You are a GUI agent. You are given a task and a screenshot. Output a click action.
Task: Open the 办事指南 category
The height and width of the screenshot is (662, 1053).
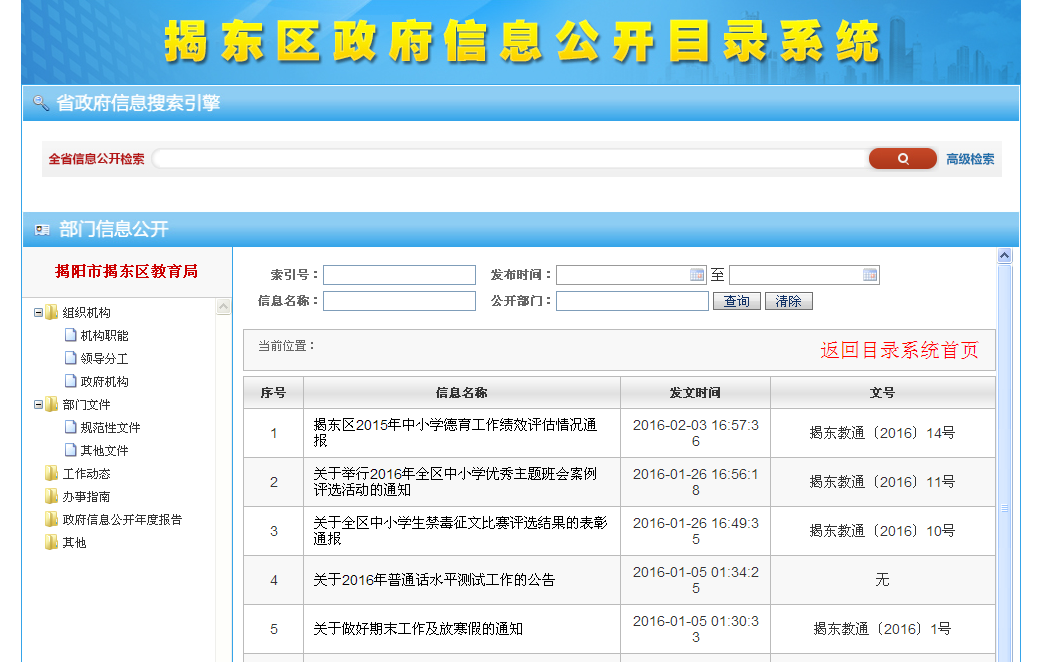pyautogui.click(x=87, y=497)
